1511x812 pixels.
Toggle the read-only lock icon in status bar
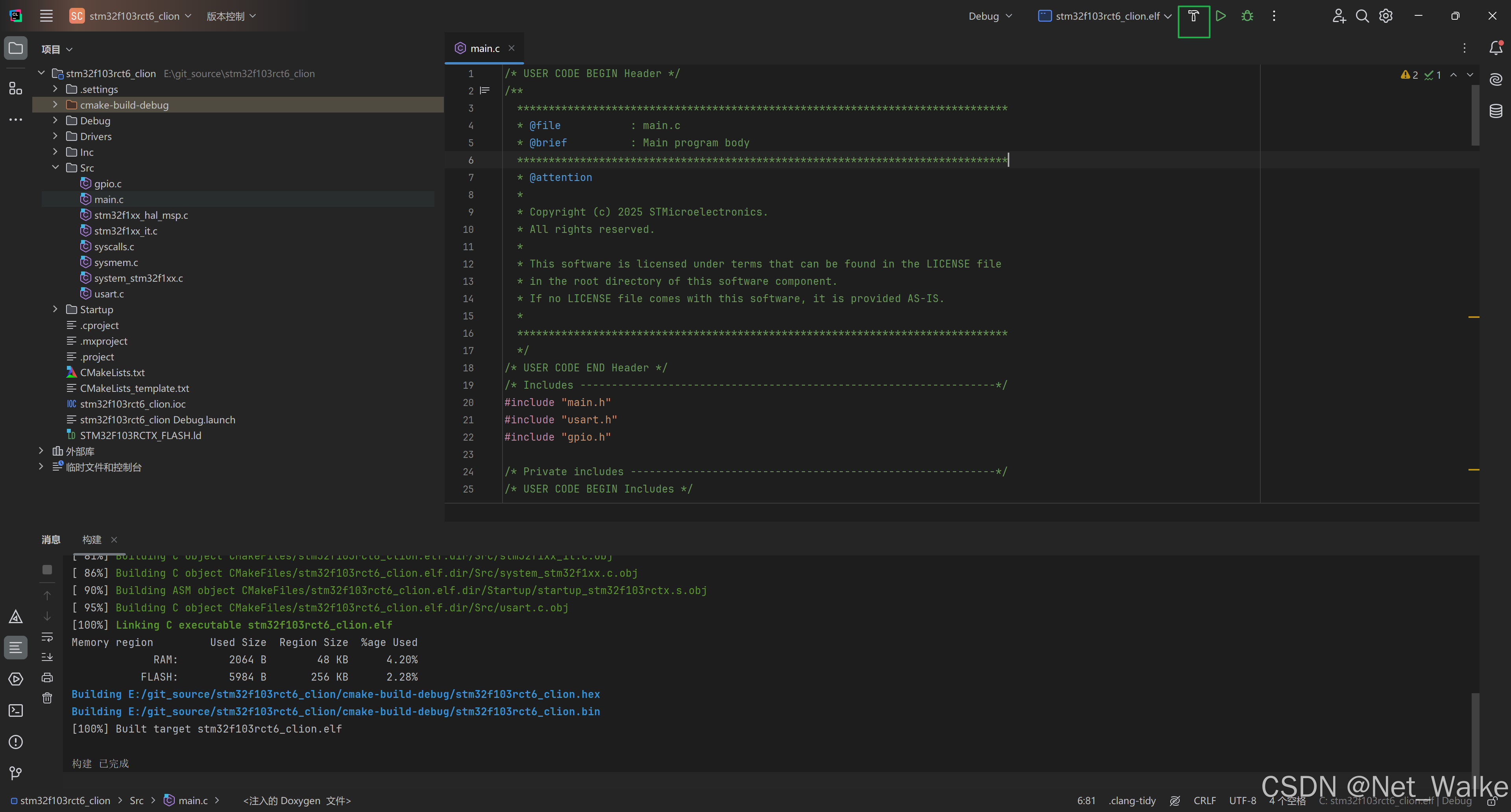point(1492,801)
